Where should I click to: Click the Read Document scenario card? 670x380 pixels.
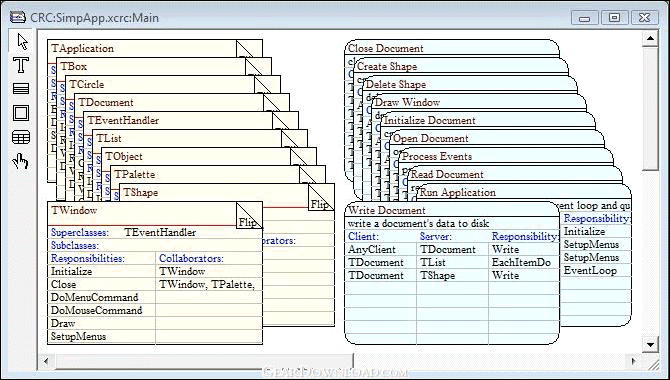click(x=447, y=174)
